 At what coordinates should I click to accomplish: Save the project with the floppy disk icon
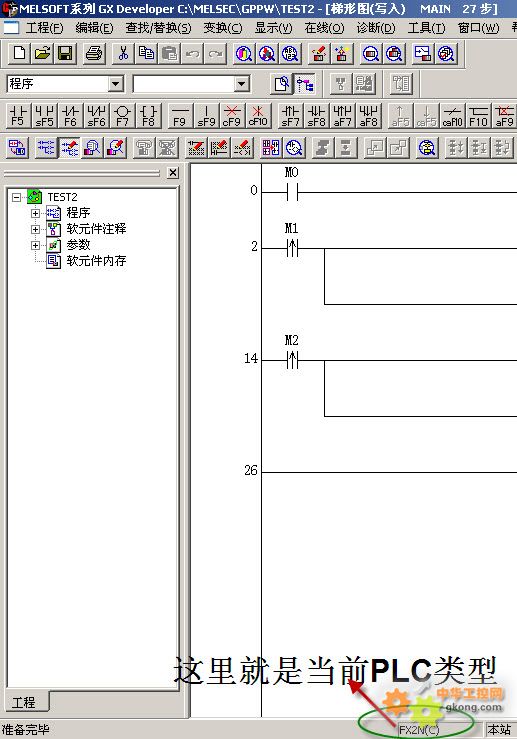click(x=65, y=53)
